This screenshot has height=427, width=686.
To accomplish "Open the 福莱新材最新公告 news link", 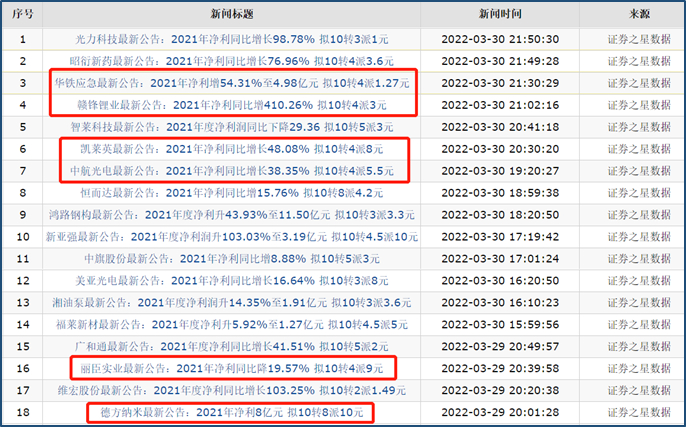I will tap(232, 325).
